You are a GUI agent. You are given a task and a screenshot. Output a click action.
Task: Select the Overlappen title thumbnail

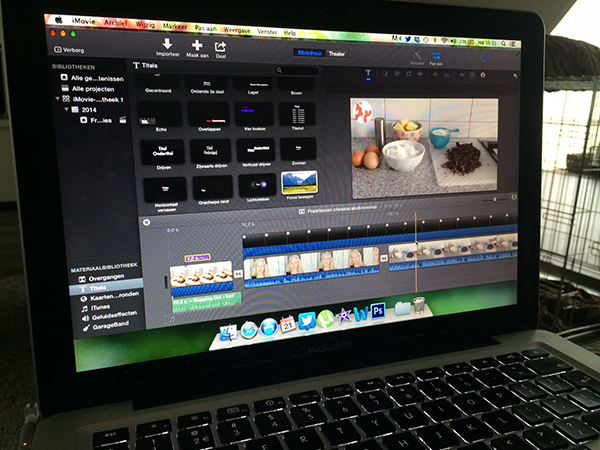click(x=209, y=114)
